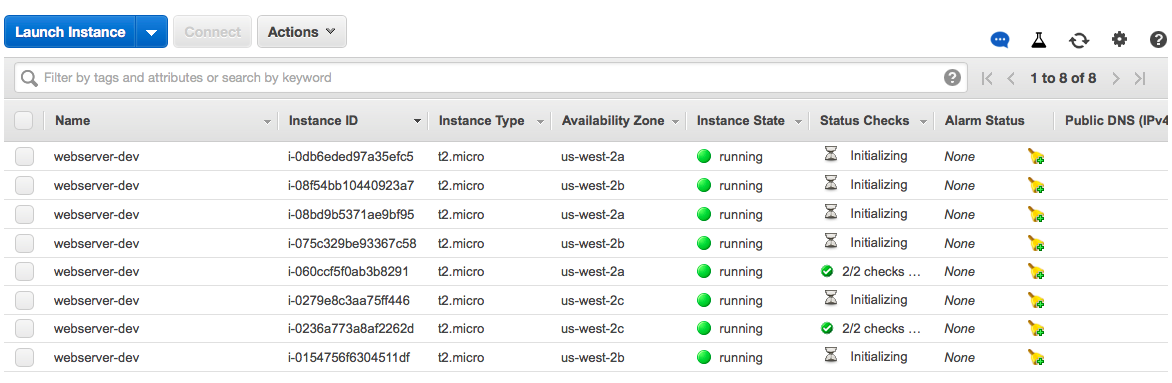The image size is (1172, 383).
Task: Click the Launch Instance button
Action: coord(70,32)
